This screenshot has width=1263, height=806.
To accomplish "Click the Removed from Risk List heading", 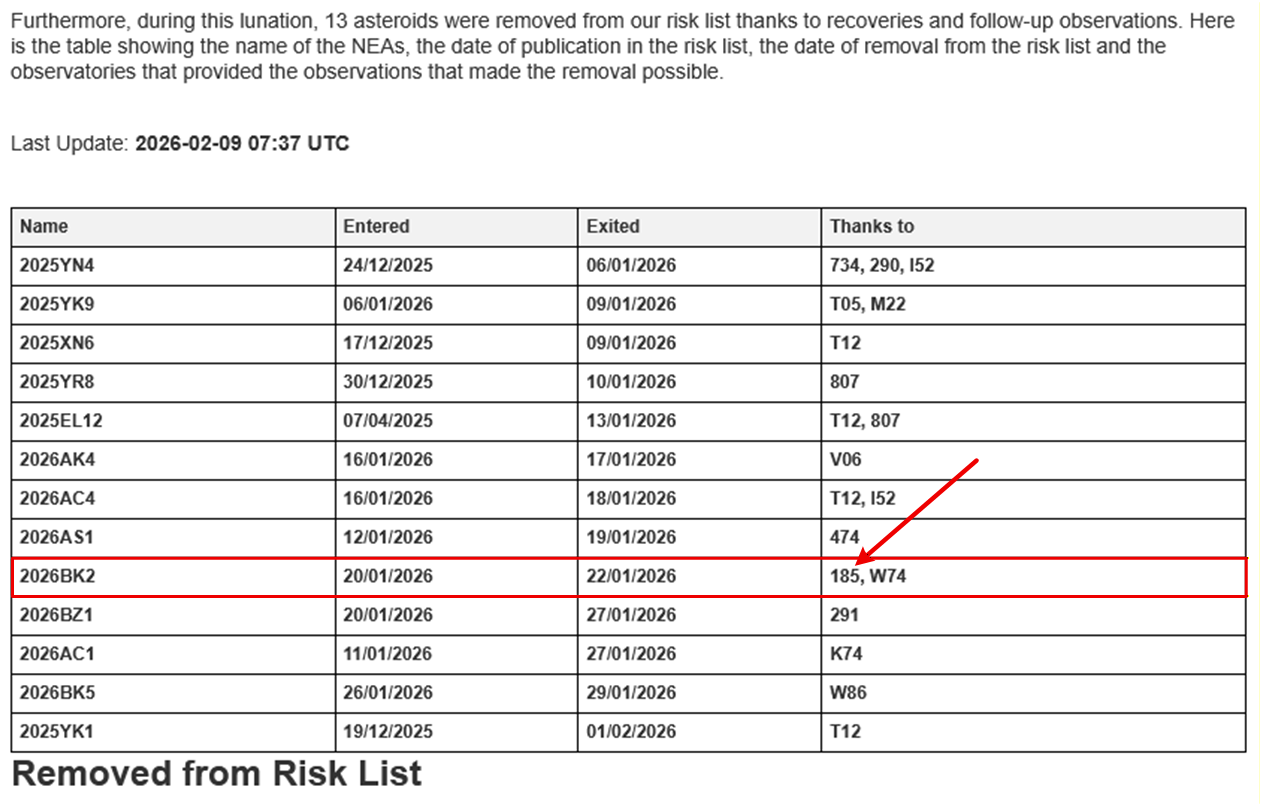I will pos(217,773).
